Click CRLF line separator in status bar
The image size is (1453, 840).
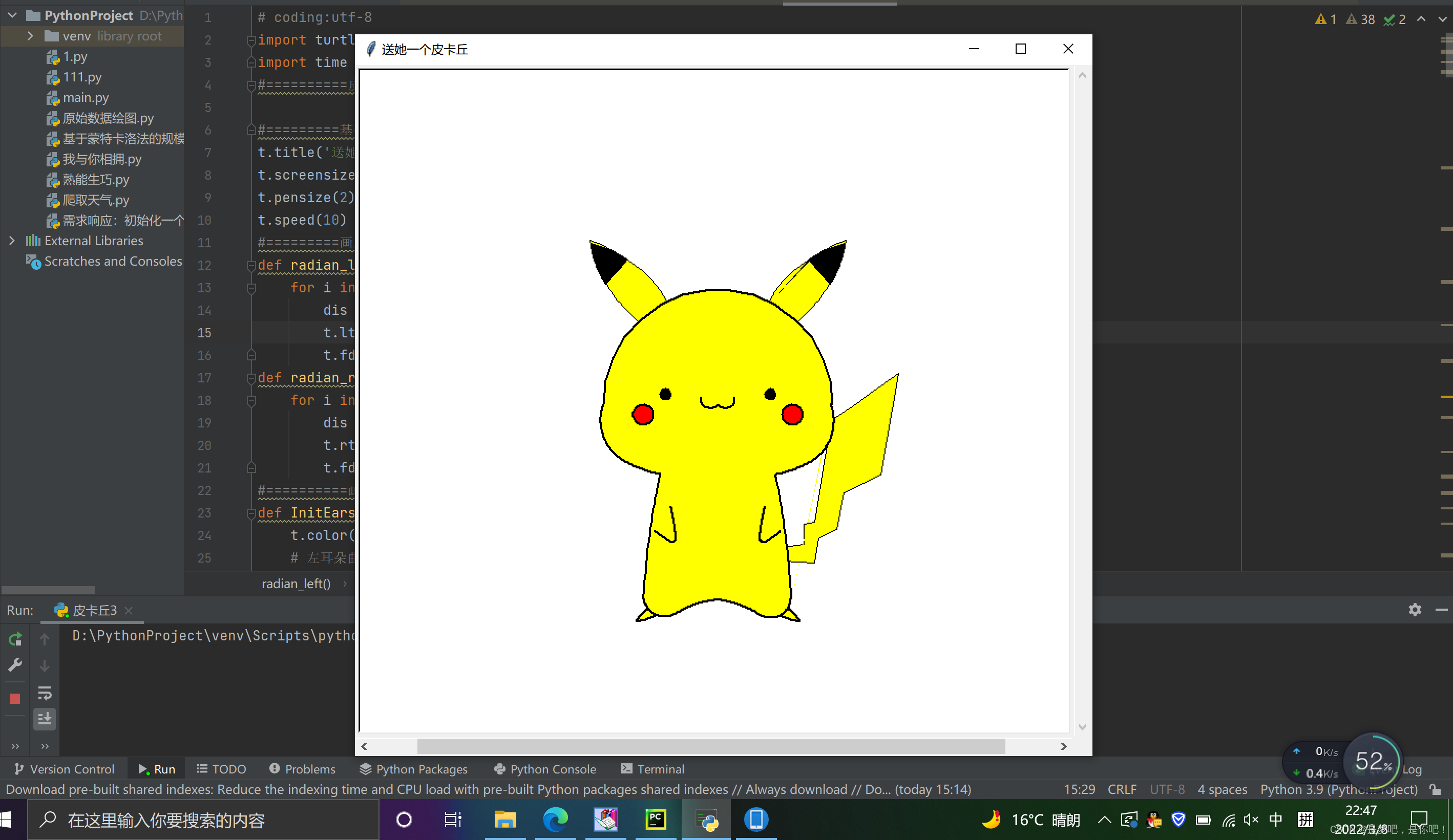[x=1122, y=789]
